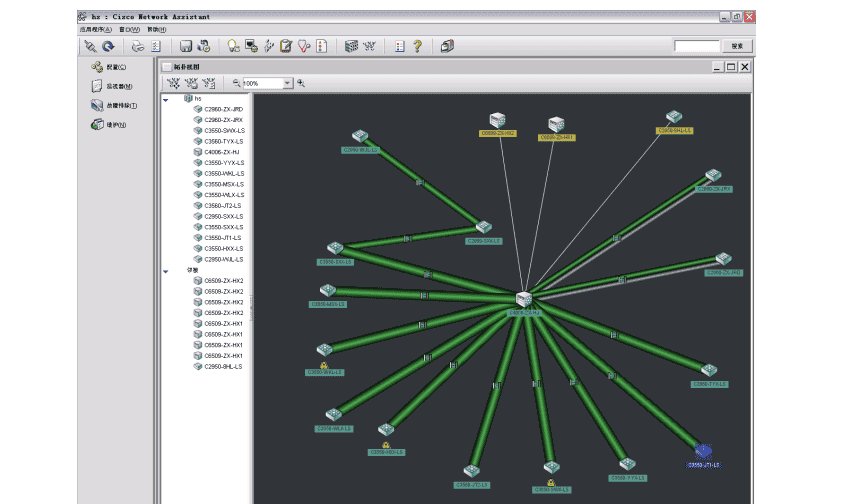Click the zoom in magnifier icon
845x504 pixels.
pyautogui.click(x=301, y=84)
